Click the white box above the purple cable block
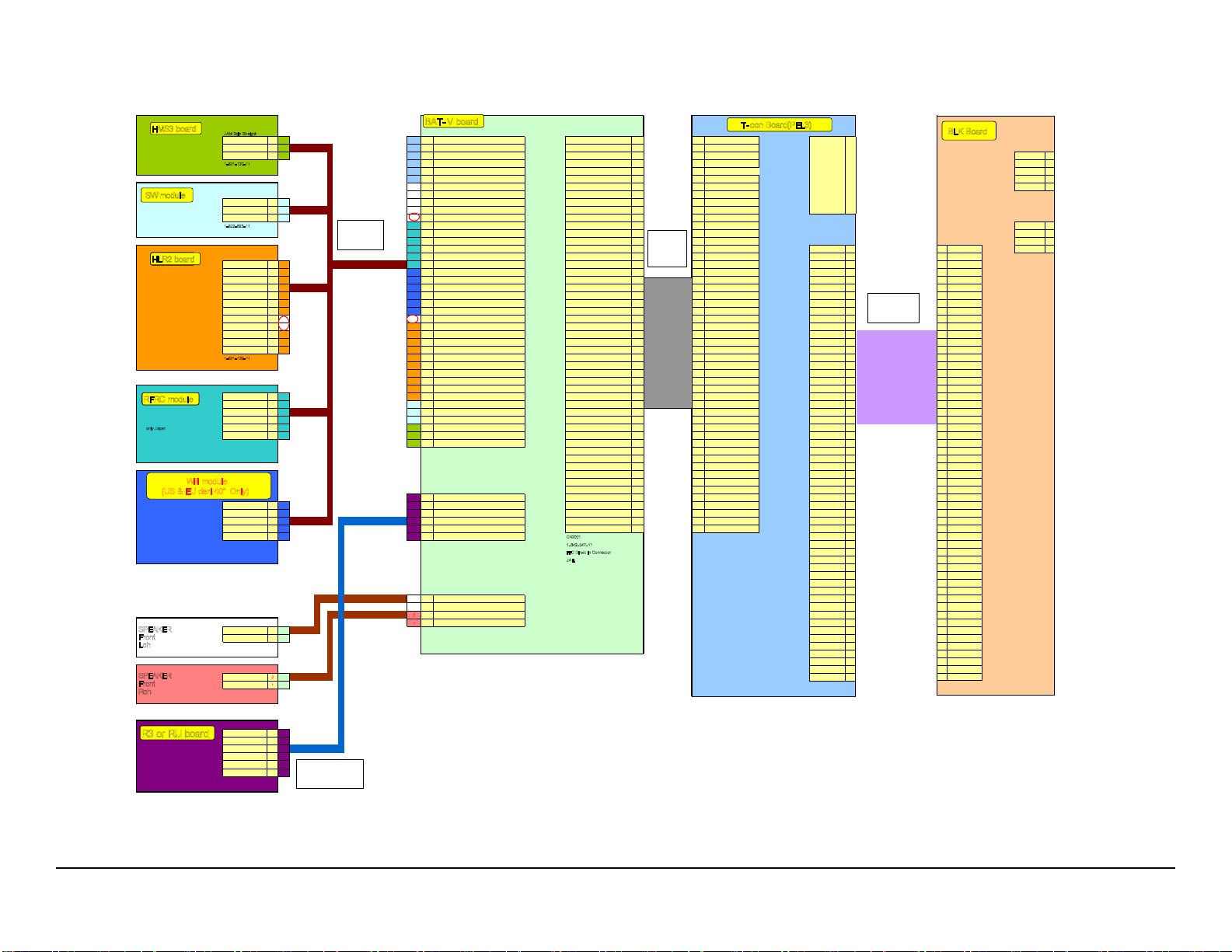 point(893,308)
